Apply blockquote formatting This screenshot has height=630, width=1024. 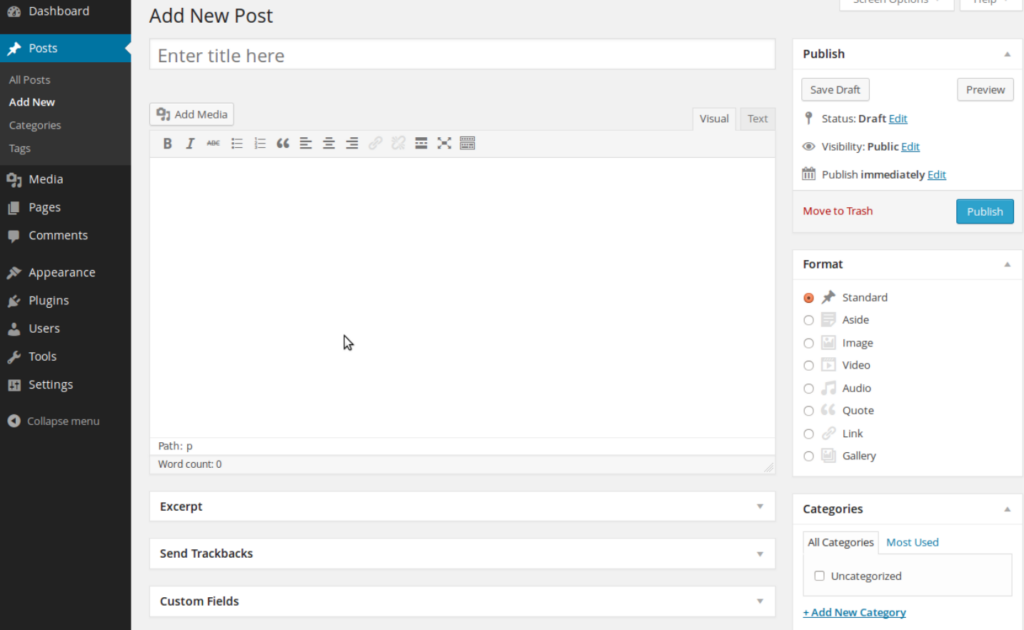click(x=283, y=144)
